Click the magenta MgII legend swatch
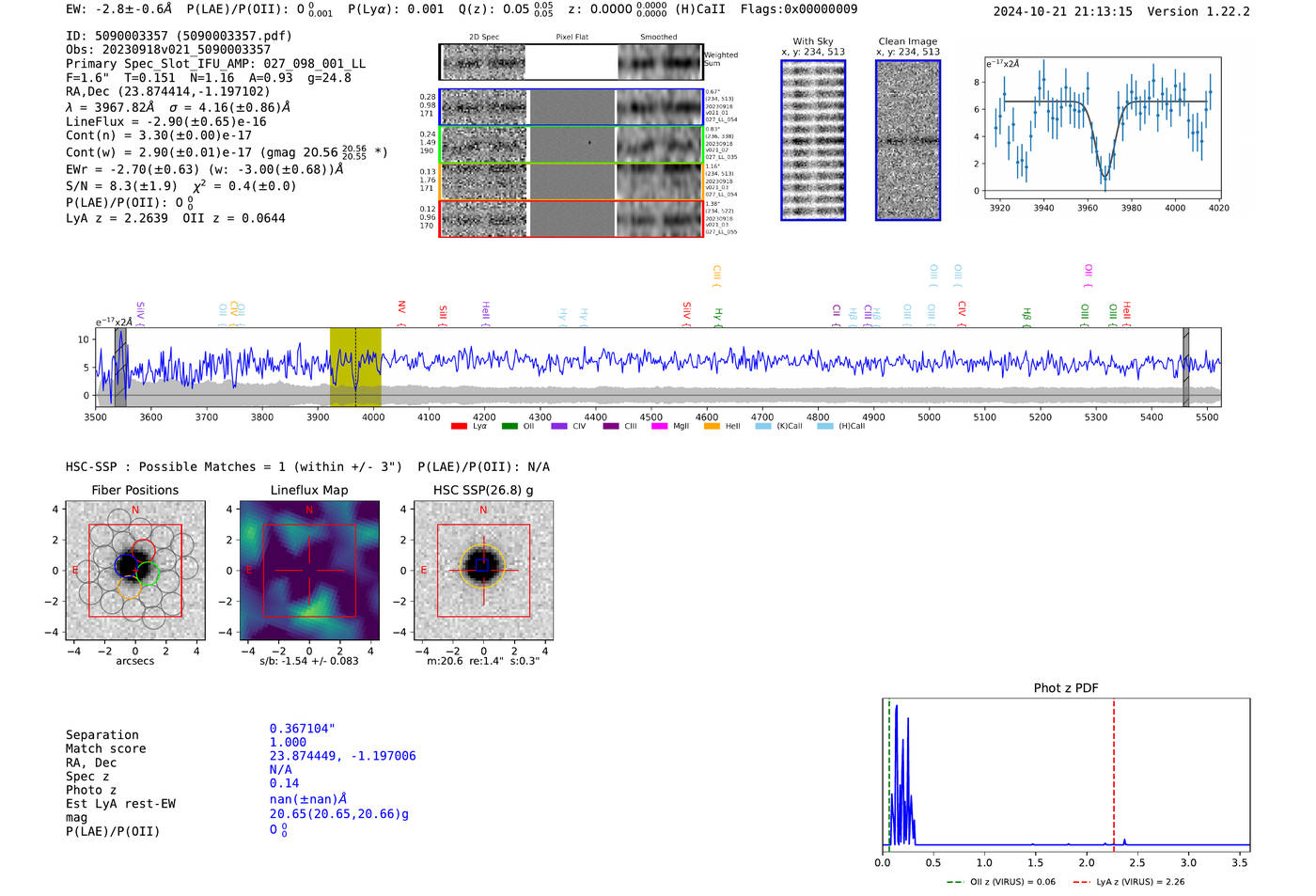 (659, 427)
